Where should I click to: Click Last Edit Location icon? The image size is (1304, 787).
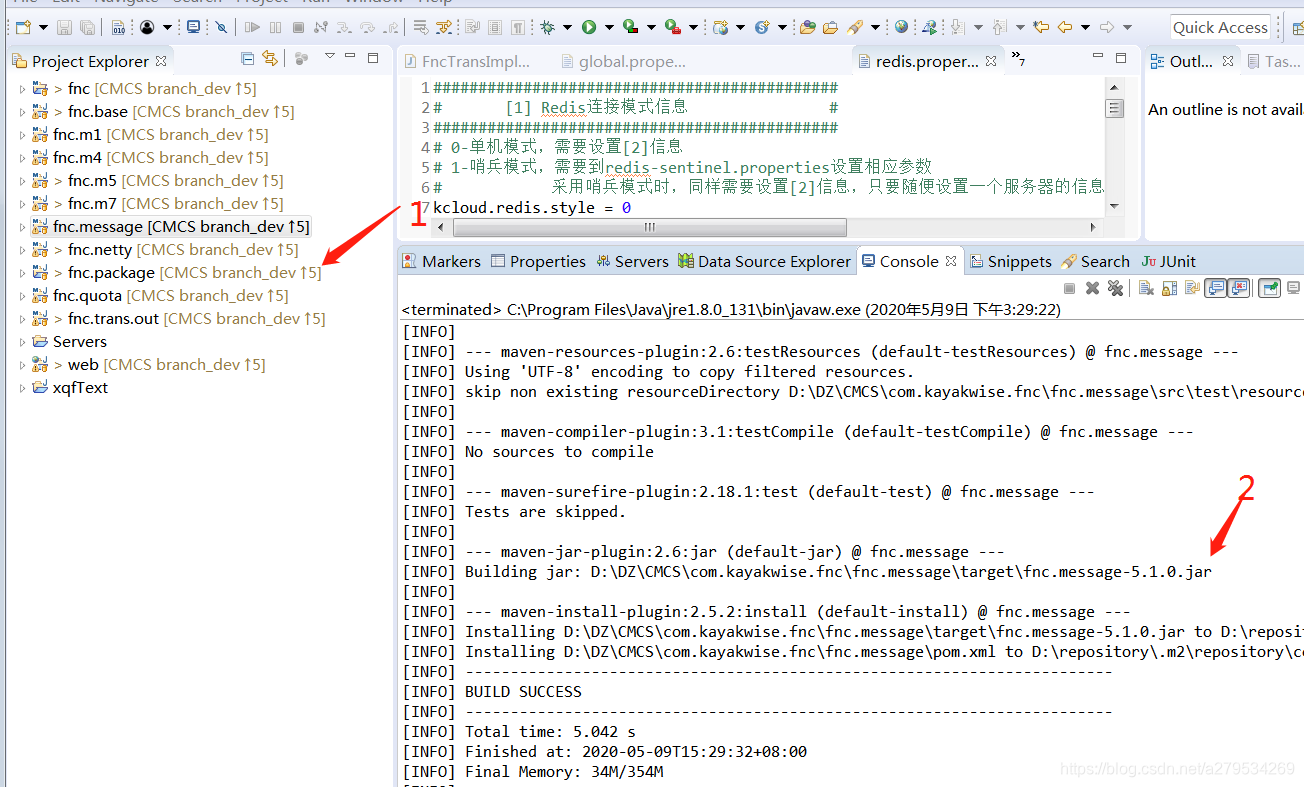pos(1041,27)
